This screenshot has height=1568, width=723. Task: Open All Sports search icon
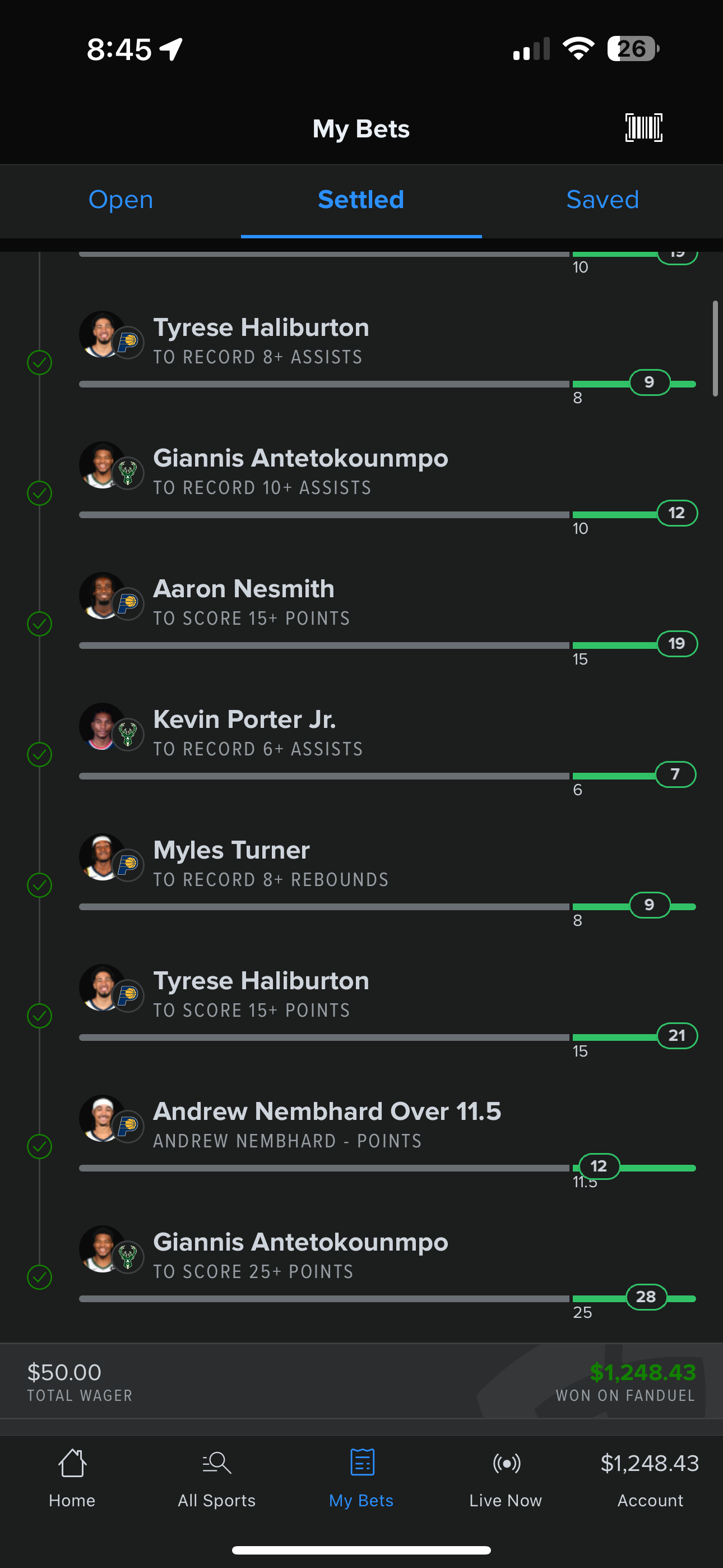coord(217,1462)
